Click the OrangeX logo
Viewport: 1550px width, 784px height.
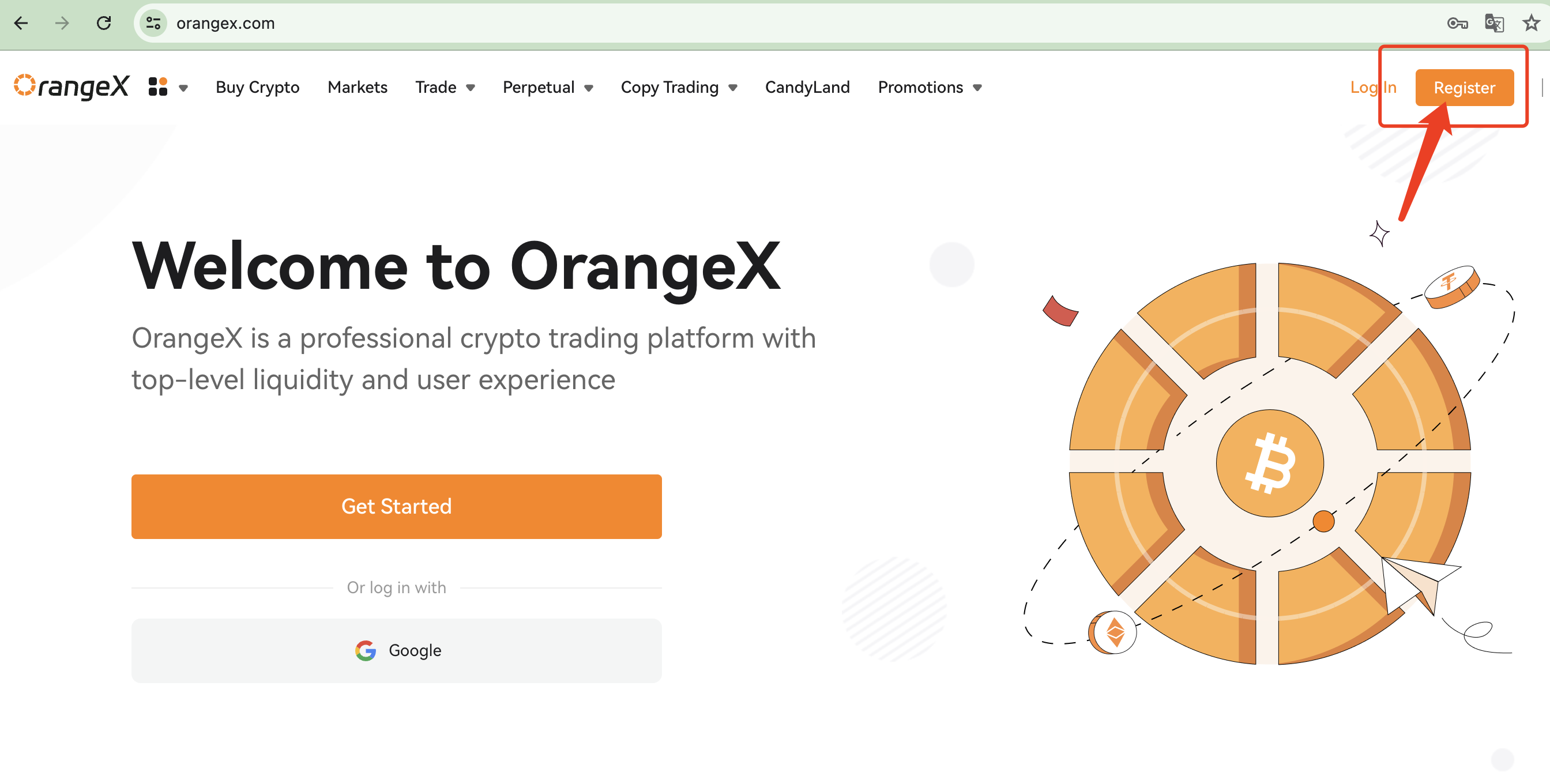tap(72, 86)
